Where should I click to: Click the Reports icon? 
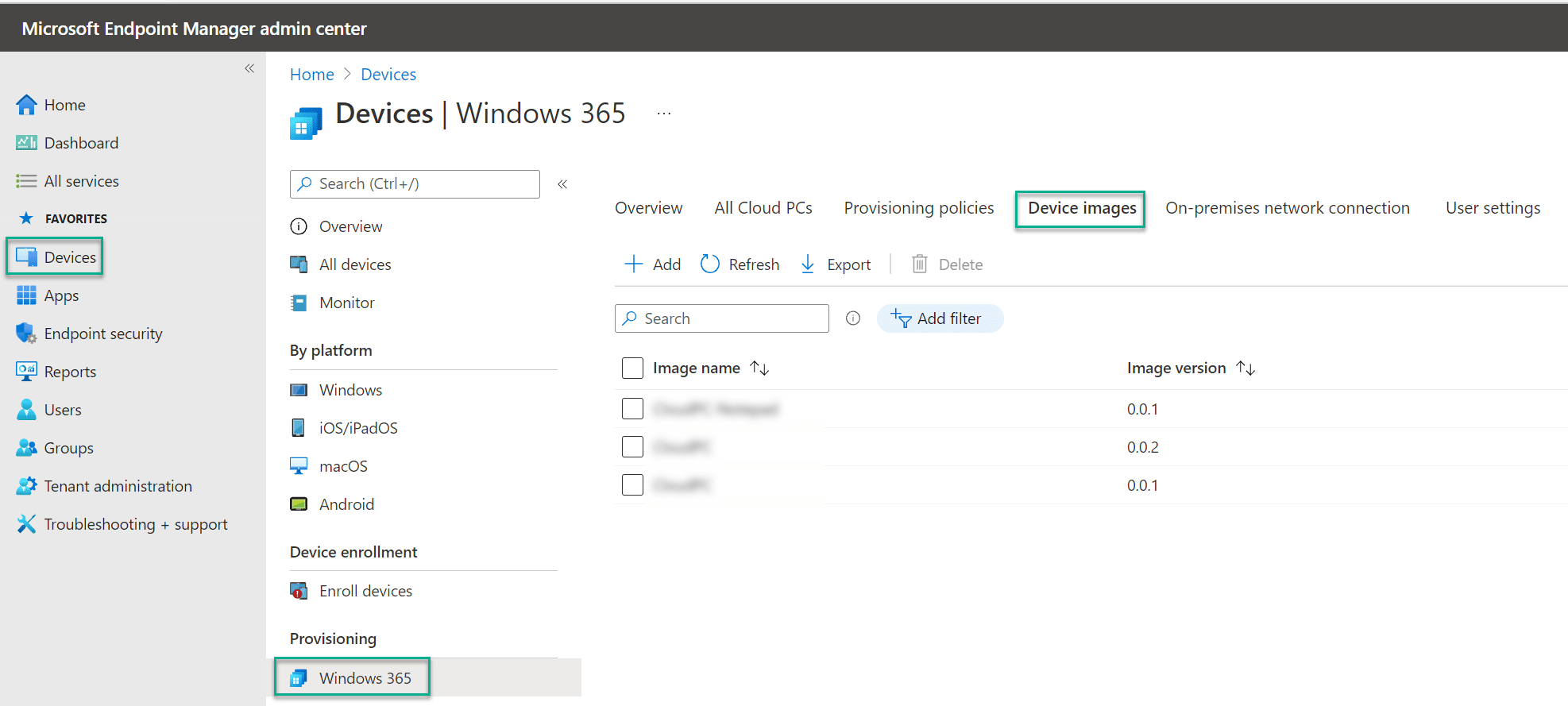pos(26,371)
